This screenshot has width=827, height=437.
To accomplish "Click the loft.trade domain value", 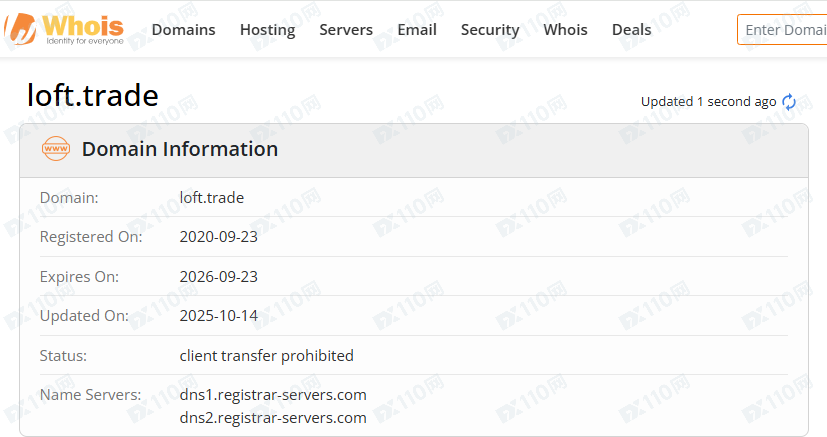I will (x=212, y=198).
